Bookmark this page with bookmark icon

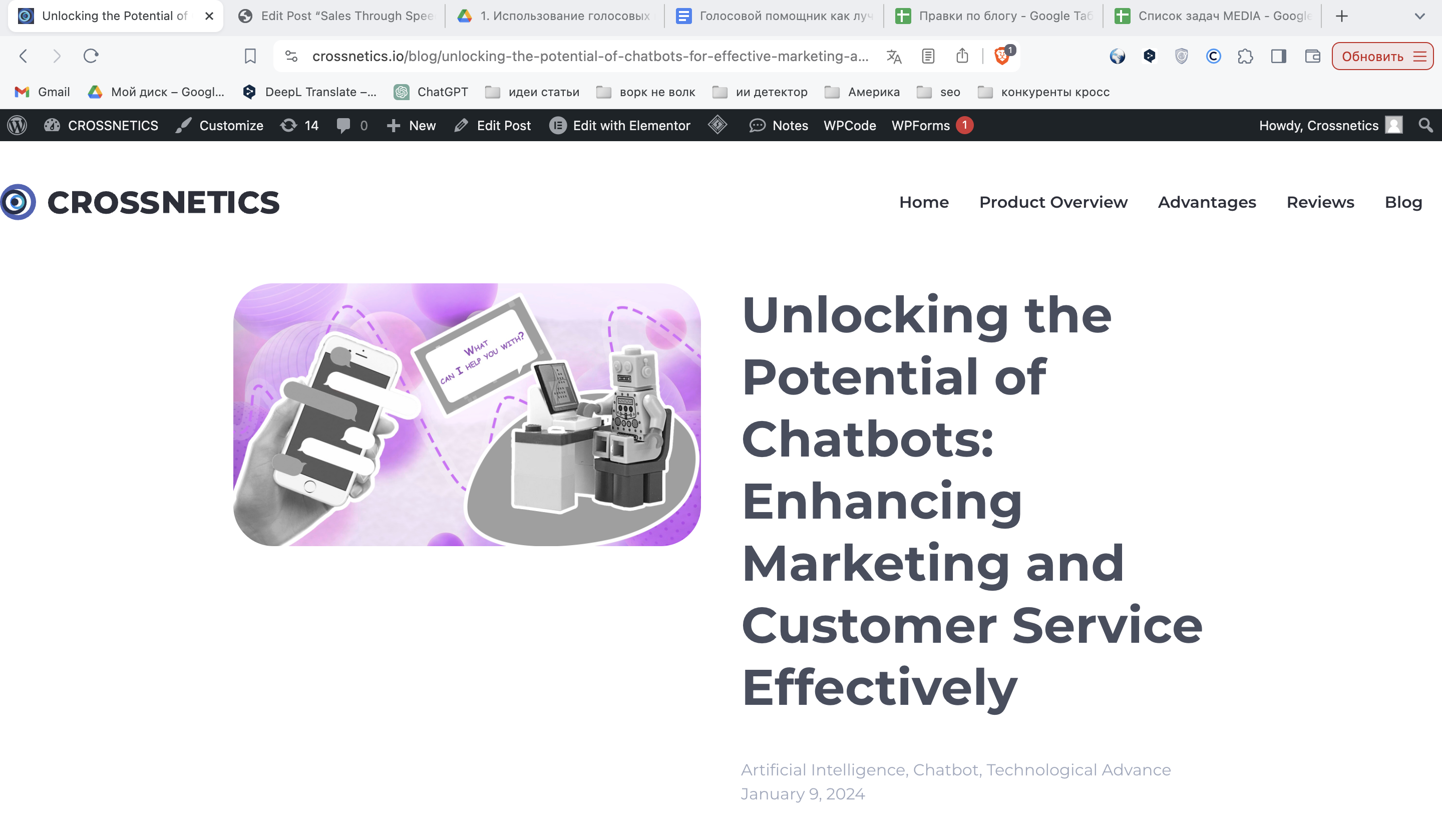[250, 56]
